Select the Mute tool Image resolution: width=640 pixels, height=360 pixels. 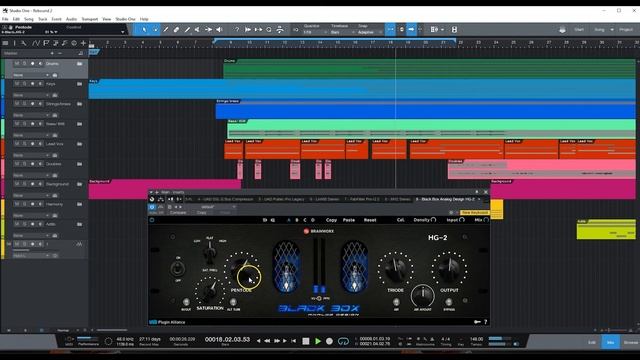click(x=198, y=30)
